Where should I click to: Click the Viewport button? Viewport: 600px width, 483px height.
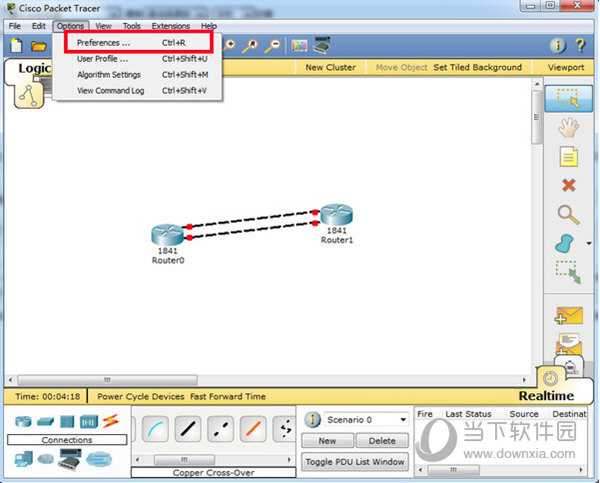coord(566,67)
